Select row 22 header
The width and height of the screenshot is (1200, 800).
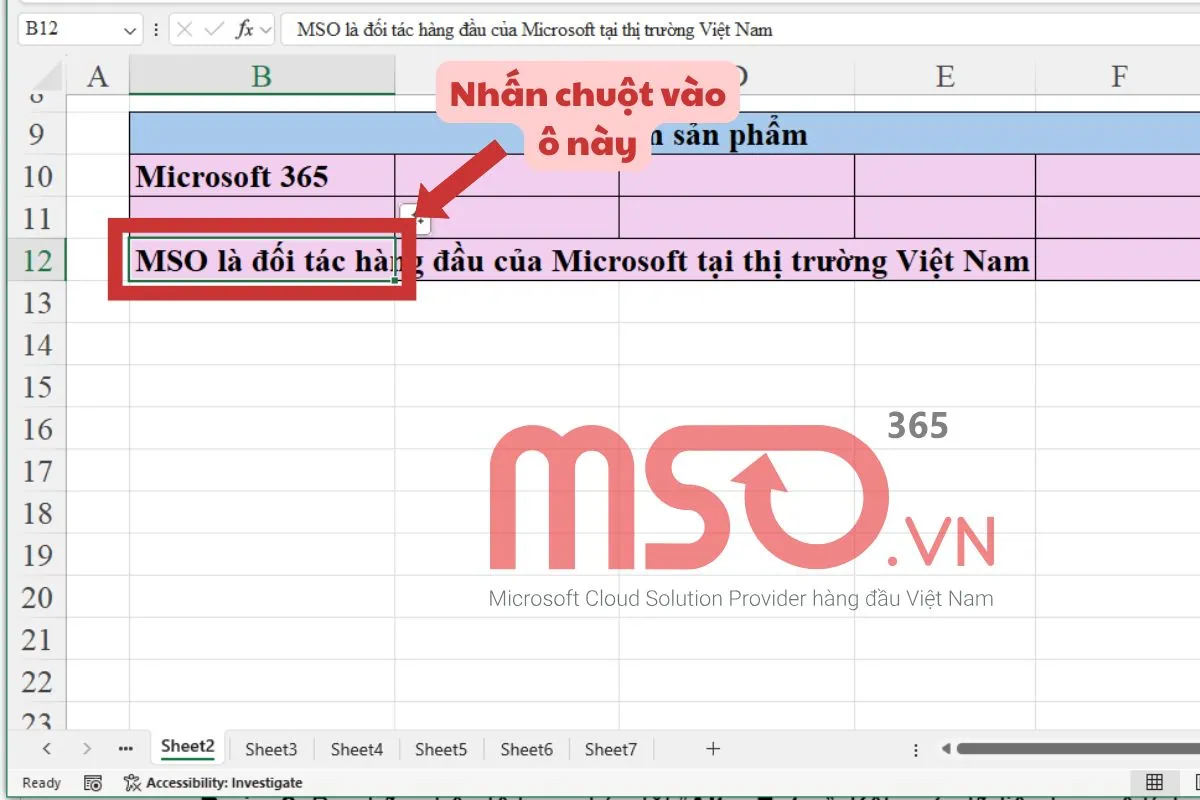pyautogui.click(x=37, y=681)
